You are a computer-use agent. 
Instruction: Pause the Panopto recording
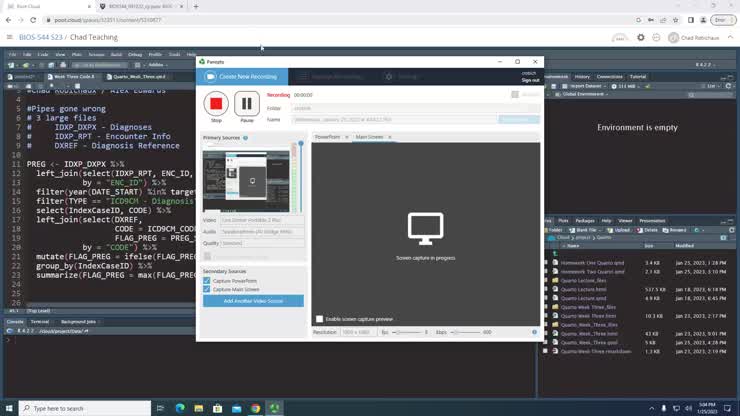(x=247, y=103)
